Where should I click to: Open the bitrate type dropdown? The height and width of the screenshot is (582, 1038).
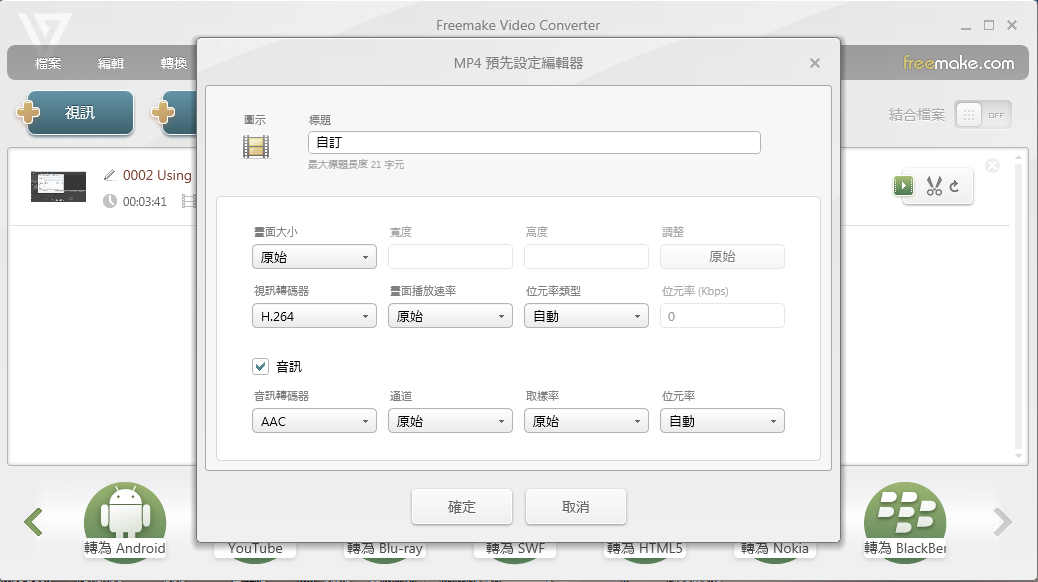[587, 316]
